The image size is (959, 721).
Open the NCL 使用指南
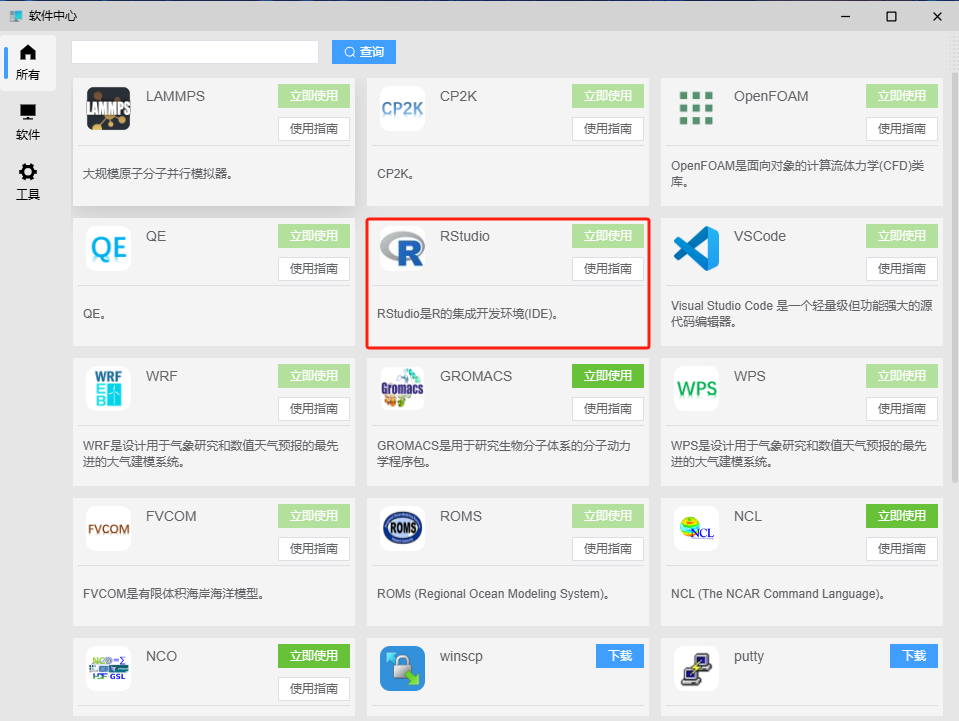(902, 549)
